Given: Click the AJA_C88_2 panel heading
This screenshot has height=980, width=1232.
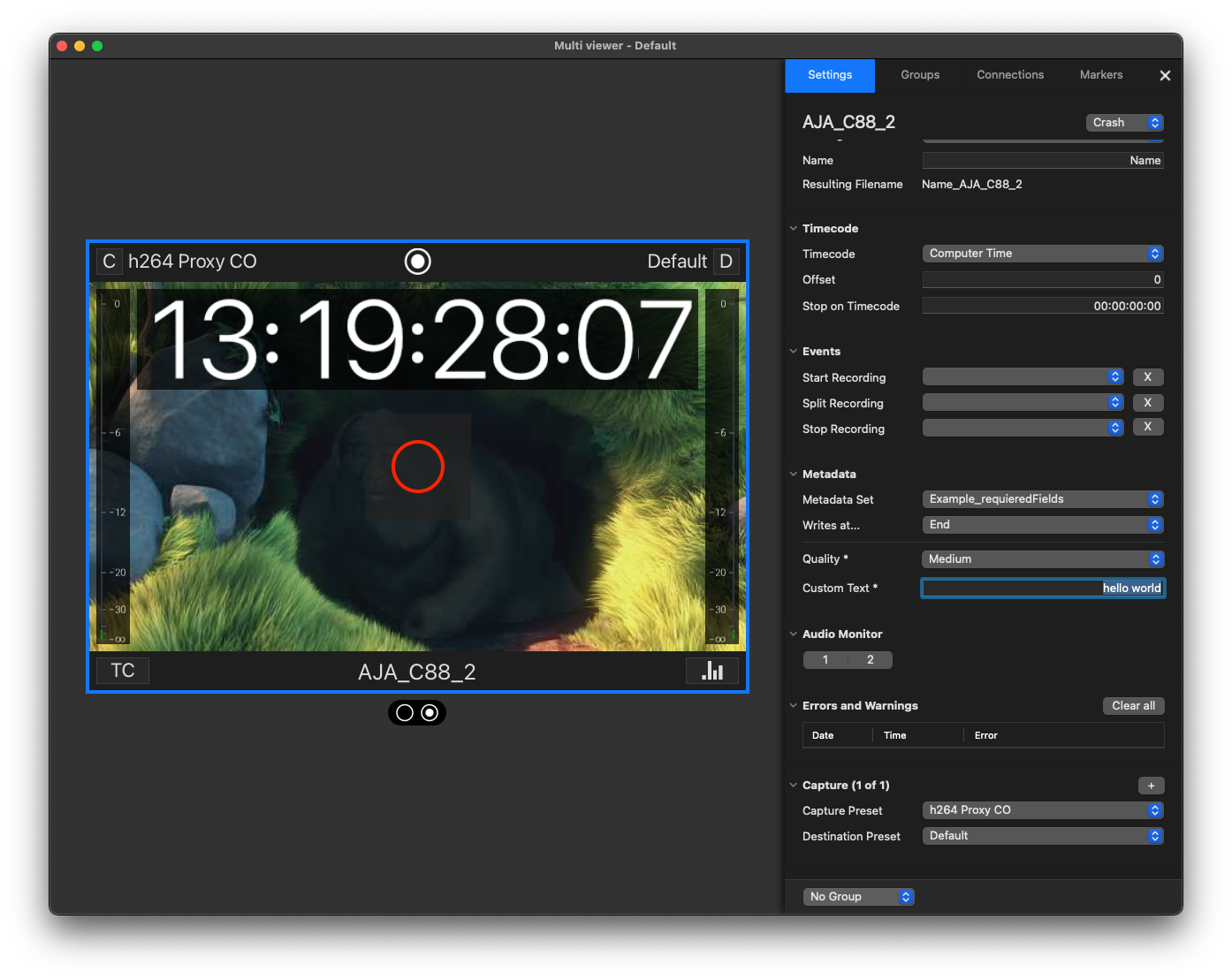Looking at the screenshot, I should (848, 123).
